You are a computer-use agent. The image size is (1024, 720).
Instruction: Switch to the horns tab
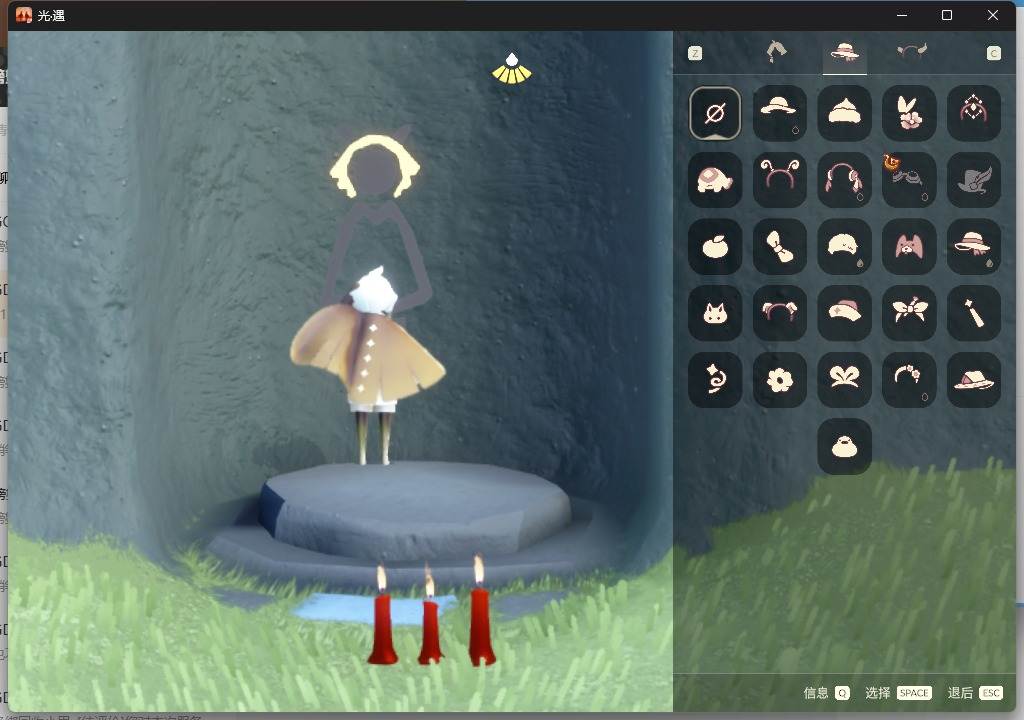(912, 52)
